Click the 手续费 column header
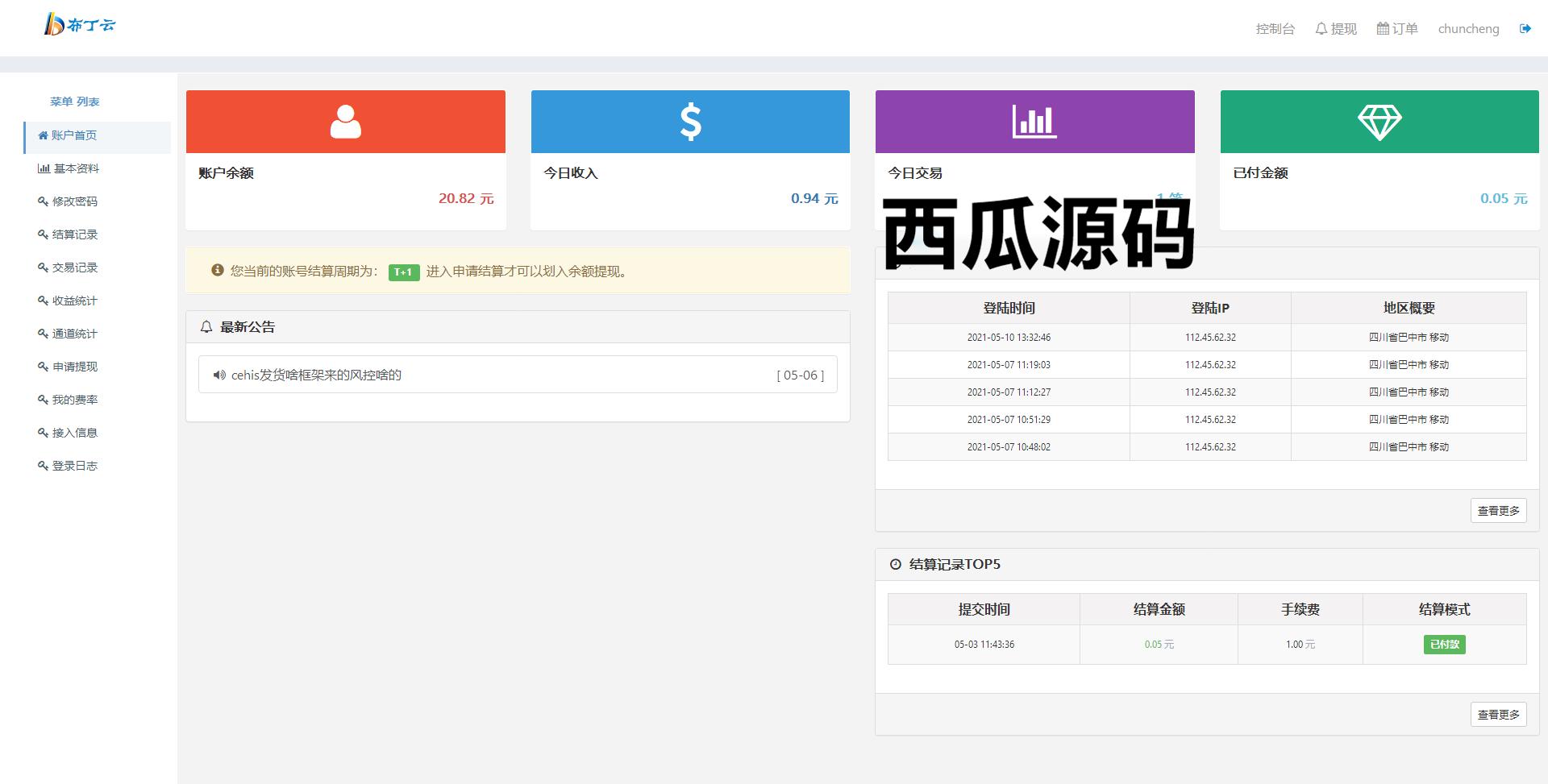The image size is (1548, 784). [1300, 609]
